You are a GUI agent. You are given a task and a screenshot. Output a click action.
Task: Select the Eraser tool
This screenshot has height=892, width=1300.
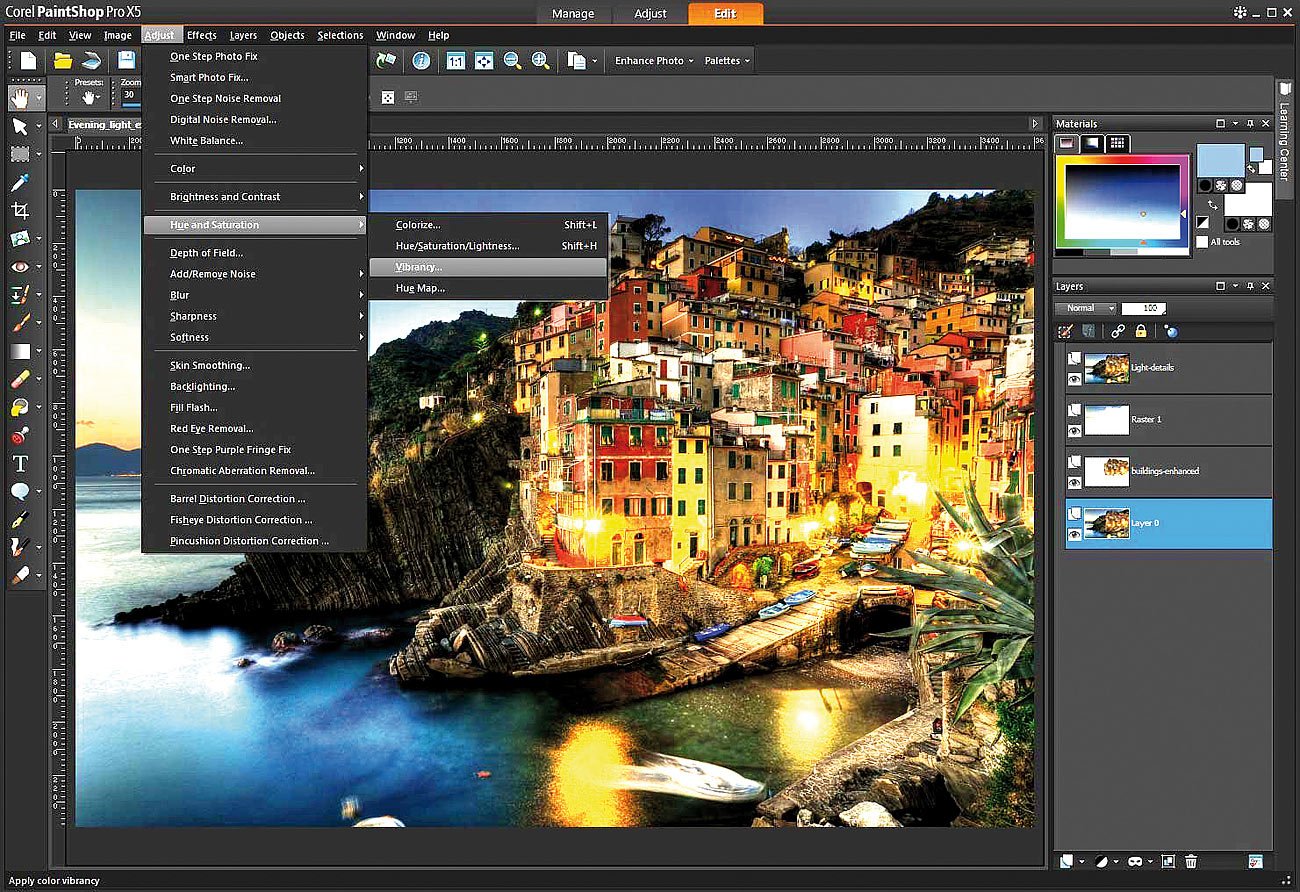[x=19, y=379]
